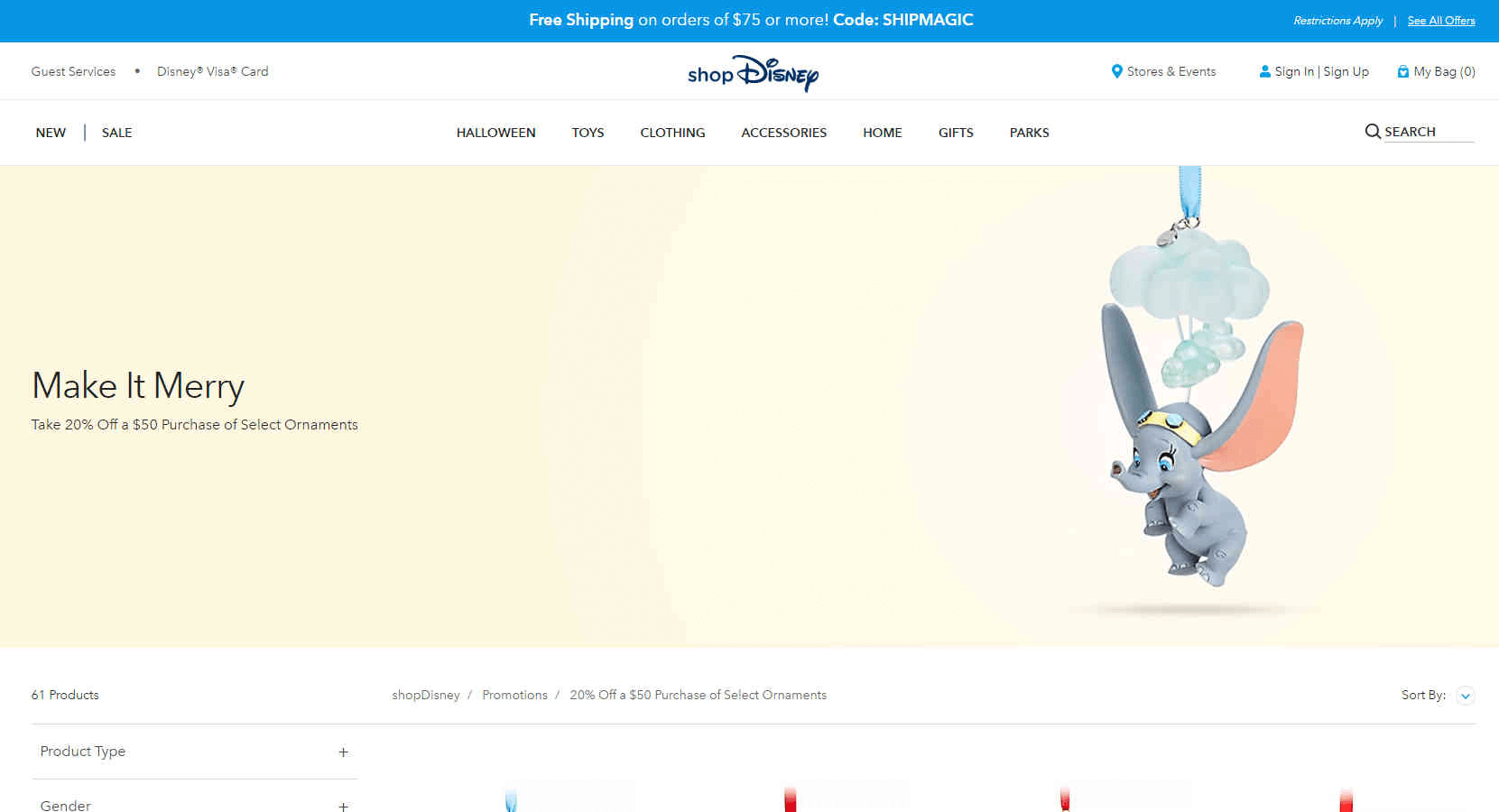Screen dimensions: 1499x812
Task: Click the Stores & Events location pin icon
Action: [x=1116, y=71]
